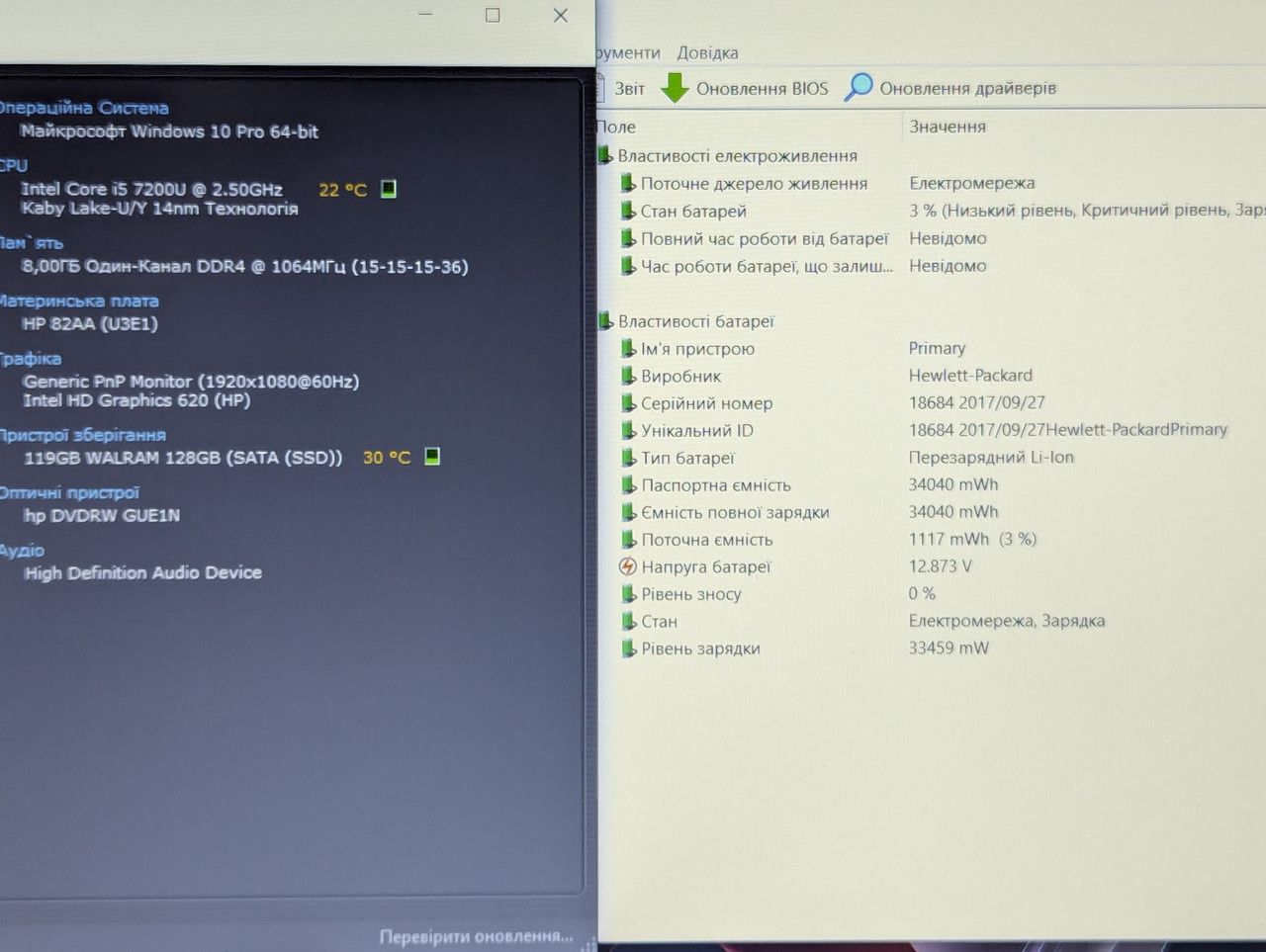Click value Hewlett-Packard in Виробник row
Viewport: 1266px width, 952px height.
pyautogui.click(x=970, y=375)
